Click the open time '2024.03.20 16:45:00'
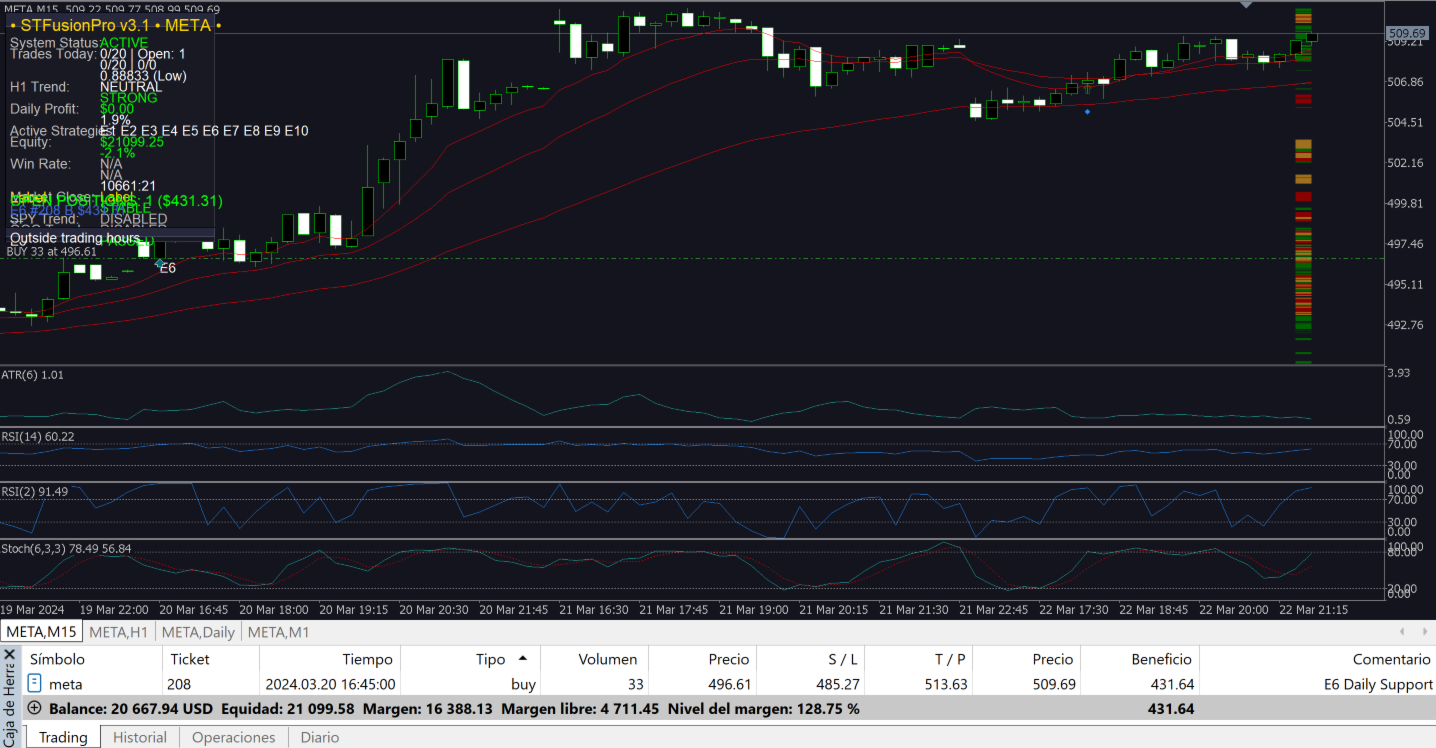1436x748 pixels. (x=330, y=685)
